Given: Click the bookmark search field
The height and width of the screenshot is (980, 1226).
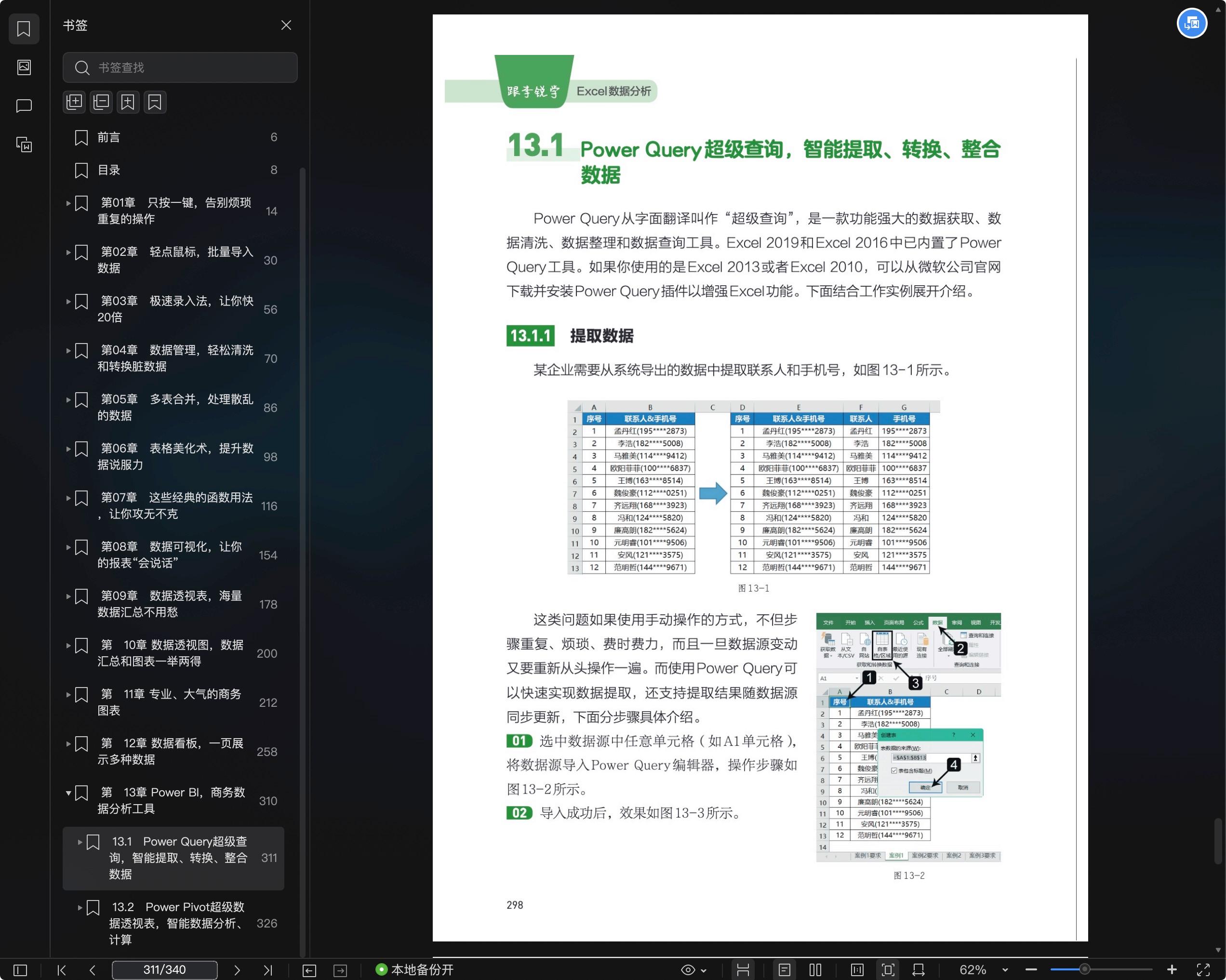Looking at the screenshot, I should click(x=180, y=67).
